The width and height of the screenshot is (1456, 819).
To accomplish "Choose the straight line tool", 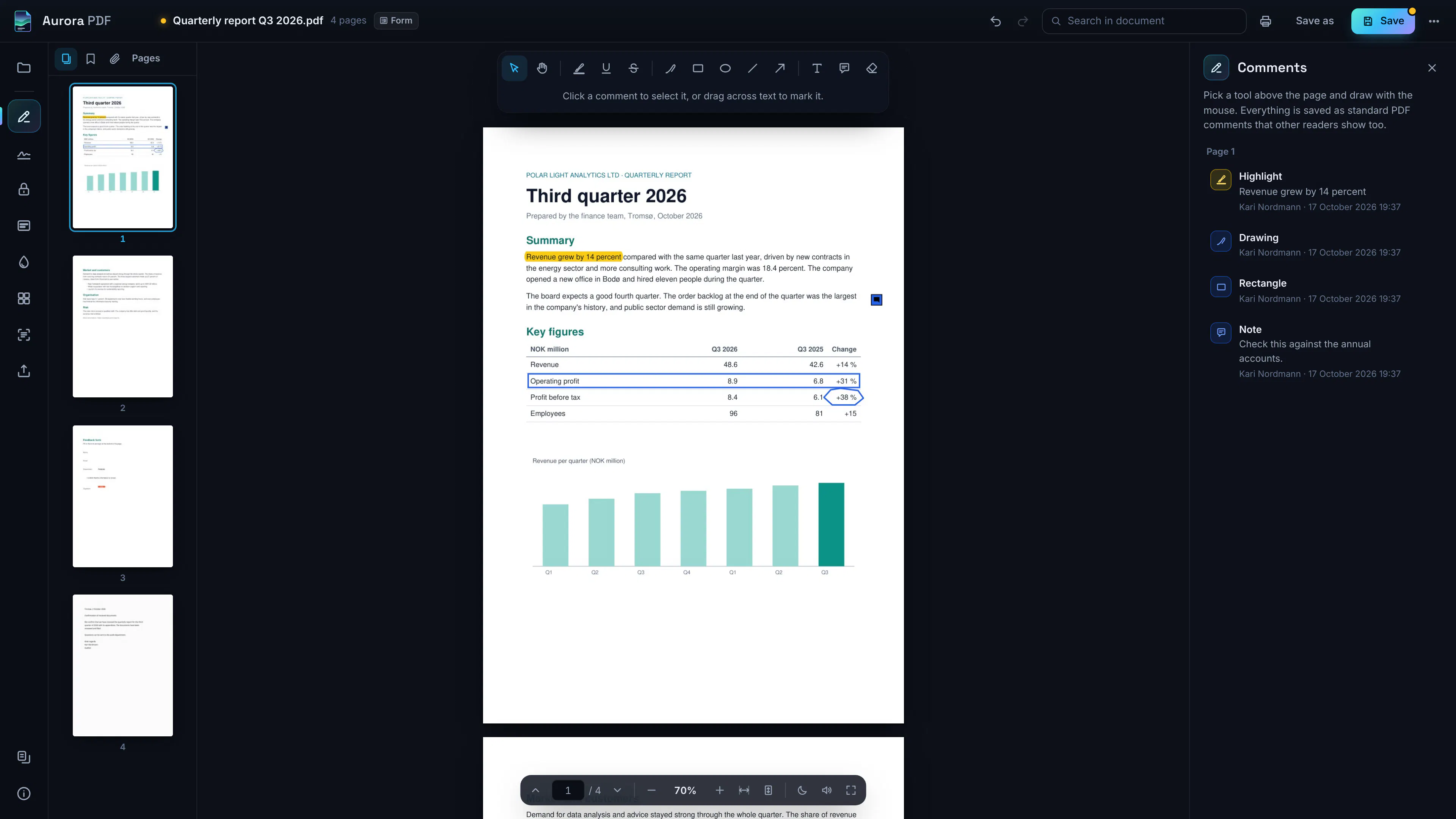I will pos(752,68).
